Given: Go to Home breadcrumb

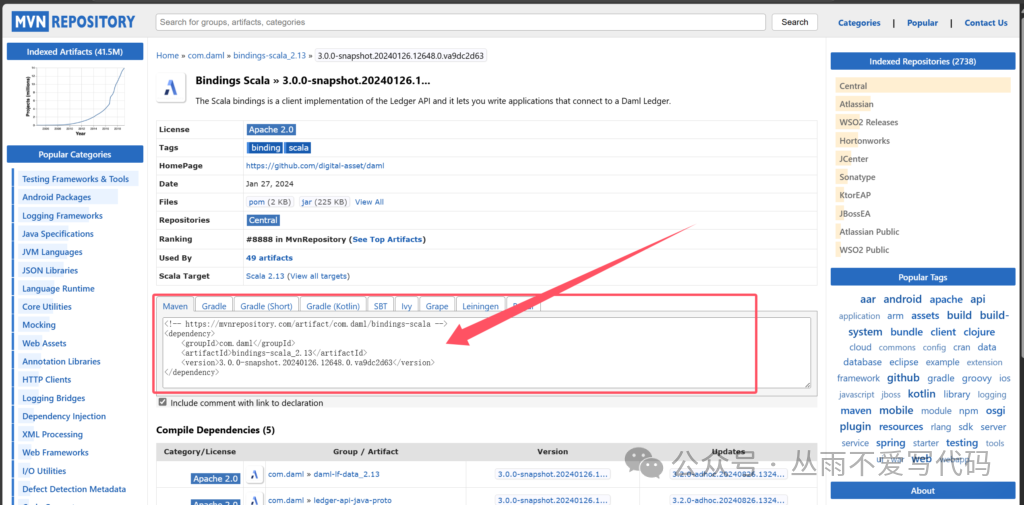Looking at the screenshot, I should tap(167, 56).
